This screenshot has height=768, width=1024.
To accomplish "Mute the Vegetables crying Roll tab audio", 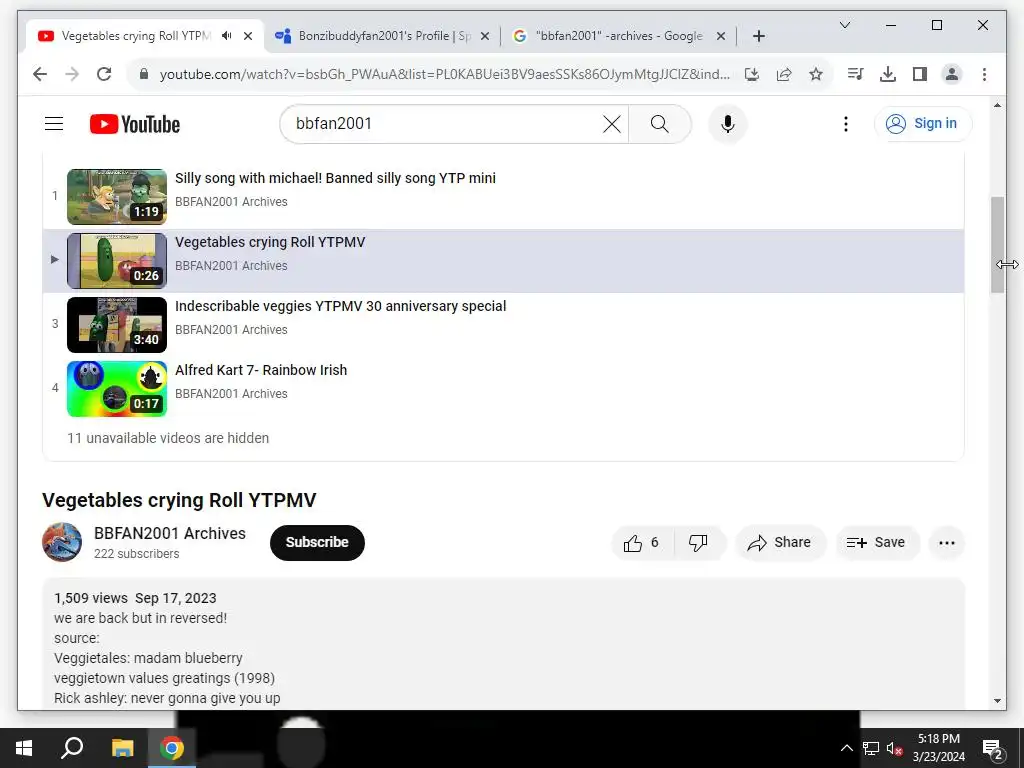I will click(227, 36).
